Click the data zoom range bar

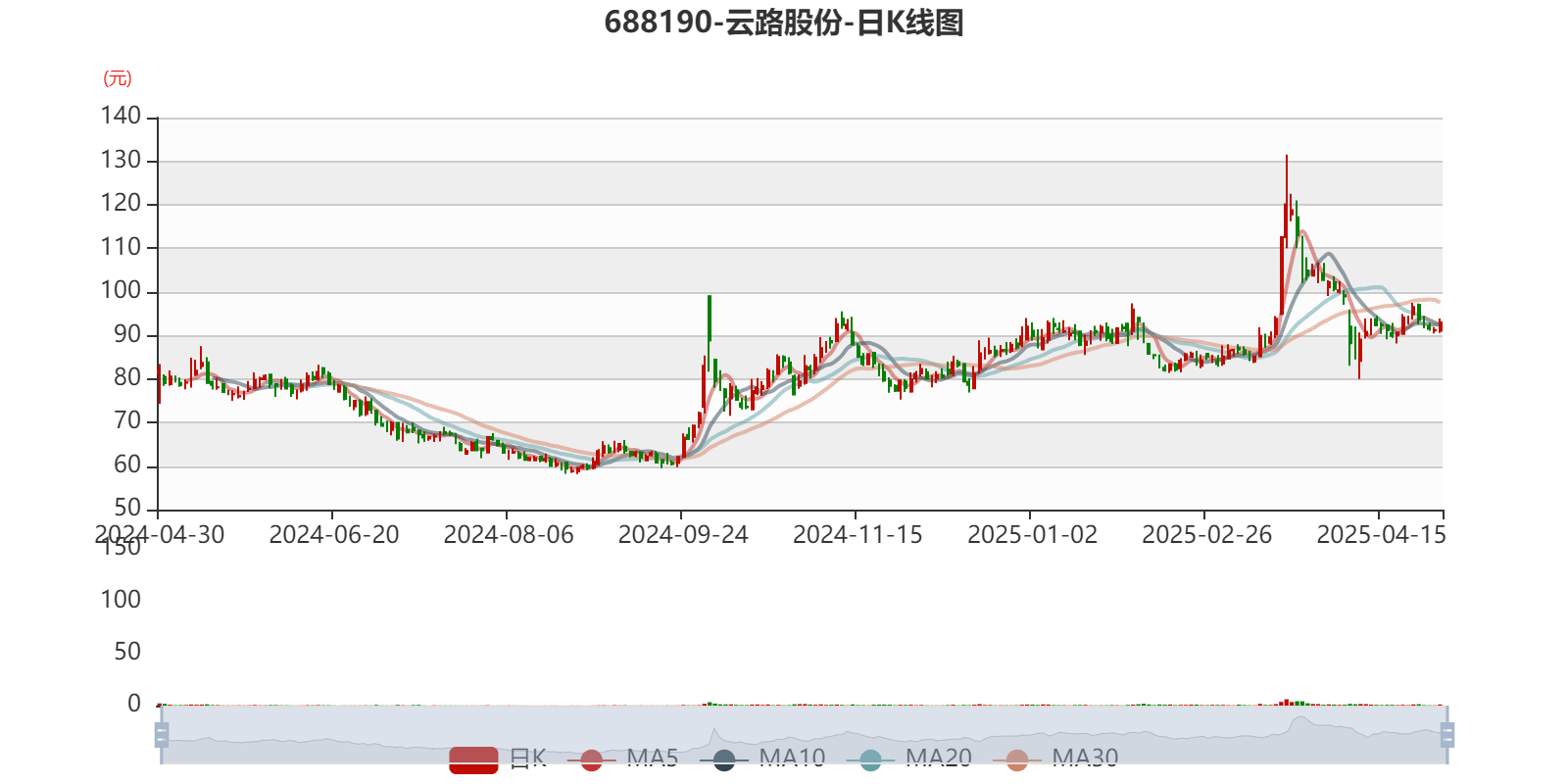point(804,735)
